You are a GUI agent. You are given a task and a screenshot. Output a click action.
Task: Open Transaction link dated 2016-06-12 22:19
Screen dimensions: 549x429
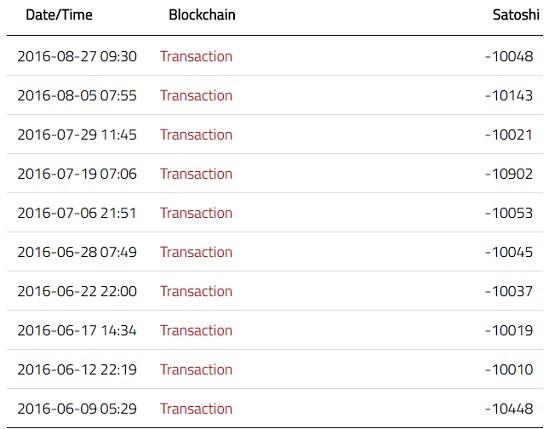click(x=196, y=370)
